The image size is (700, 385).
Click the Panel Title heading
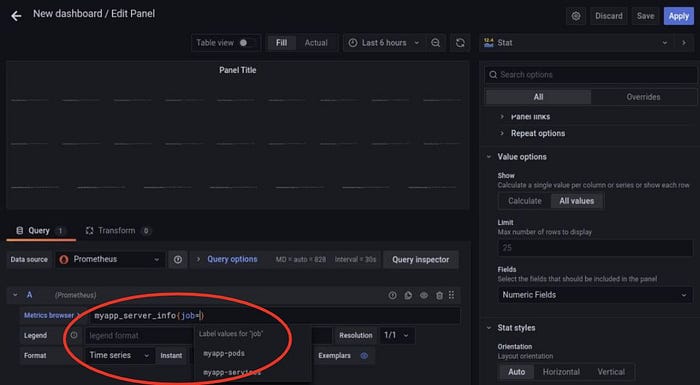click(x=238, y=70)
